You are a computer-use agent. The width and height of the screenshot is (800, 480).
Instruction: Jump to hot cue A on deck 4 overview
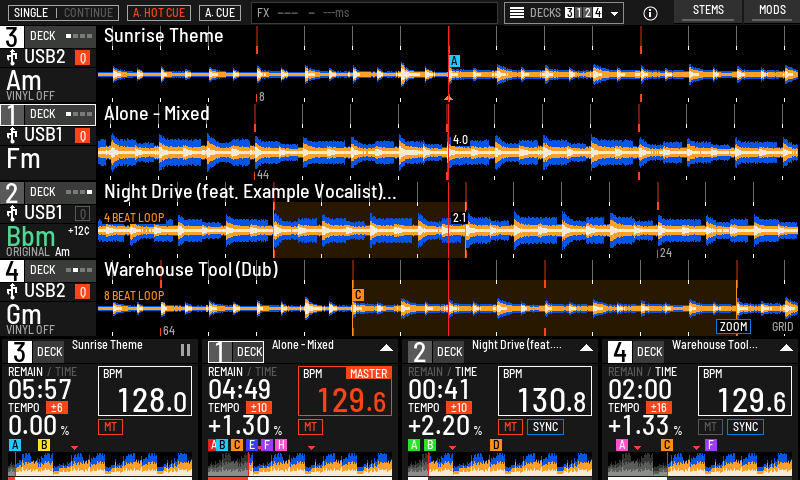point(622,445)
